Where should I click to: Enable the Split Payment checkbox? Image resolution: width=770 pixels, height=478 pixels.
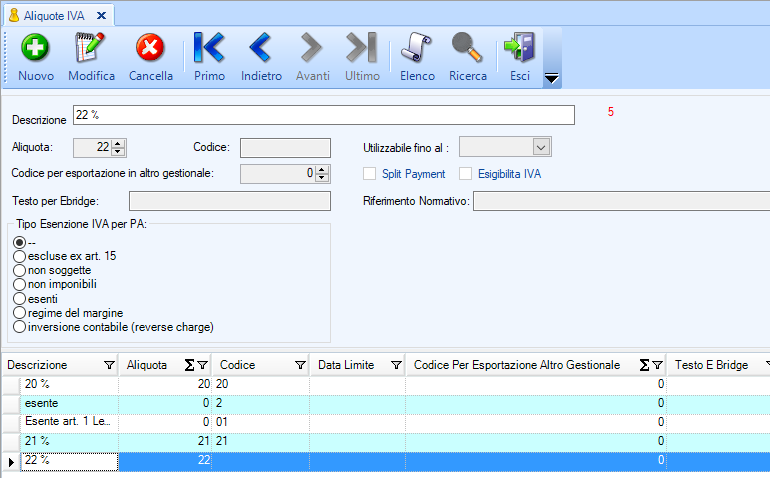370,174
